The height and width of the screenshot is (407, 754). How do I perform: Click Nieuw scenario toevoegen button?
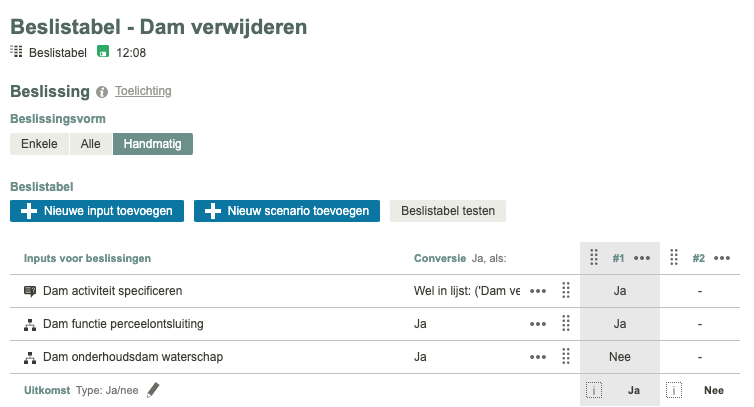point(287,211)
